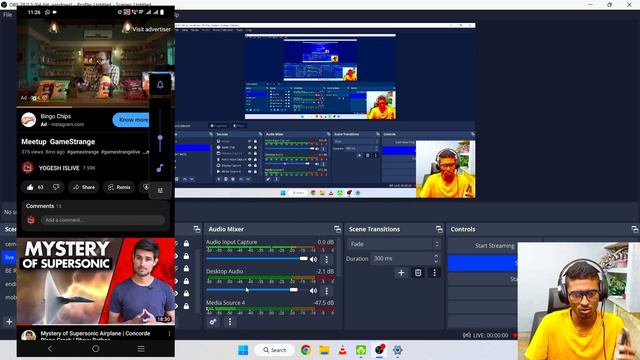Click the Add a comment field
The height and width of the screenshot is (360, 640).
point(102,220)
